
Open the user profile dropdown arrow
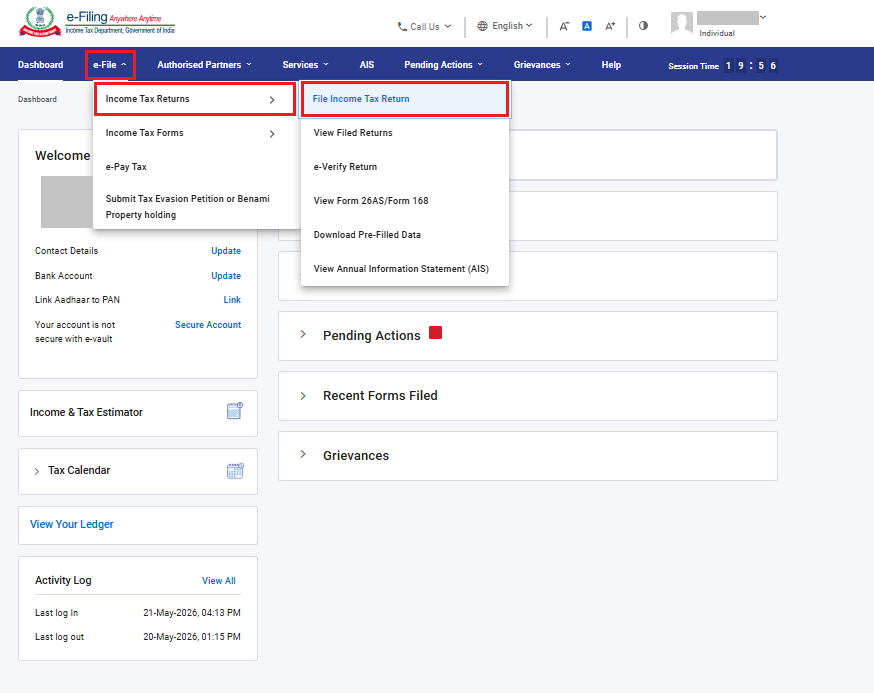point(763,17)
